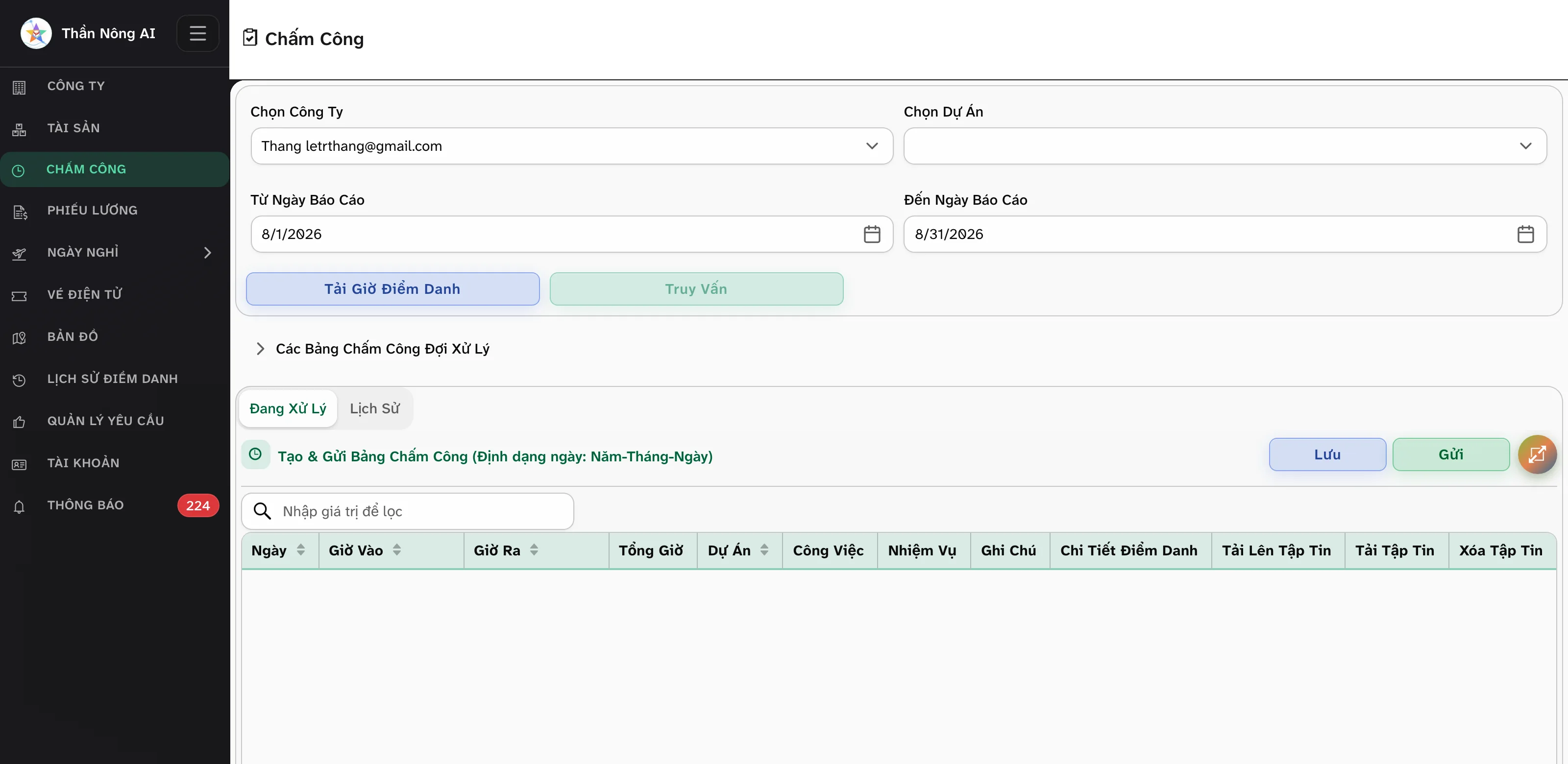1568x764 pixels.
Task: Open Phiếu Lương from the sidebar
Action: point(115,211)
